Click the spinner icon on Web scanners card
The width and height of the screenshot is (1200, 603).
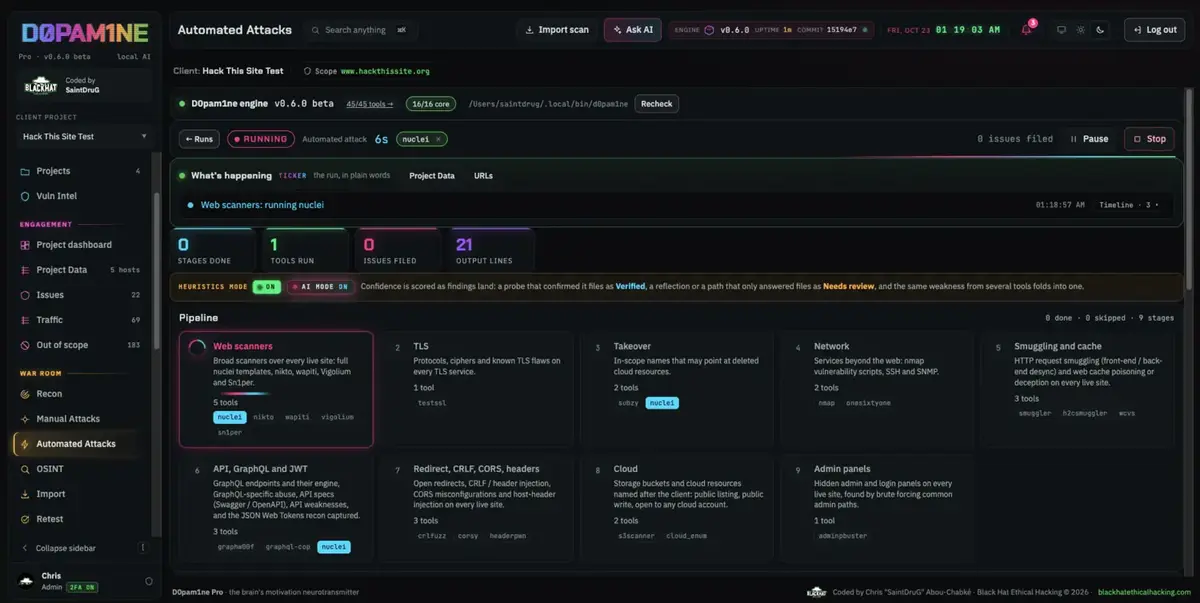[x=198, y=347]
